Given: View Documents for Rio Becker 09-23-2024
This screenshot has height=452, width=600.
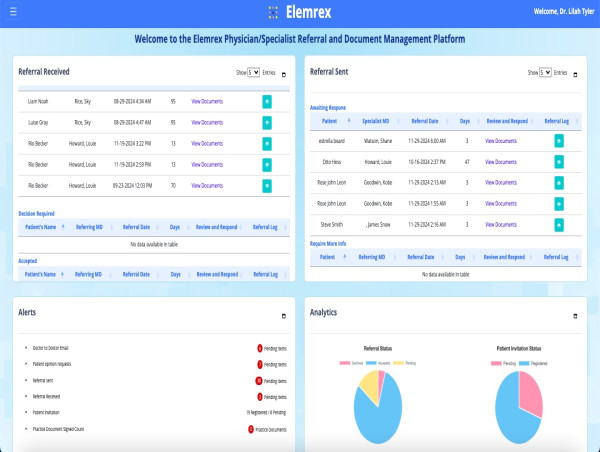Looking at the screenshot, I should [207, 186].
